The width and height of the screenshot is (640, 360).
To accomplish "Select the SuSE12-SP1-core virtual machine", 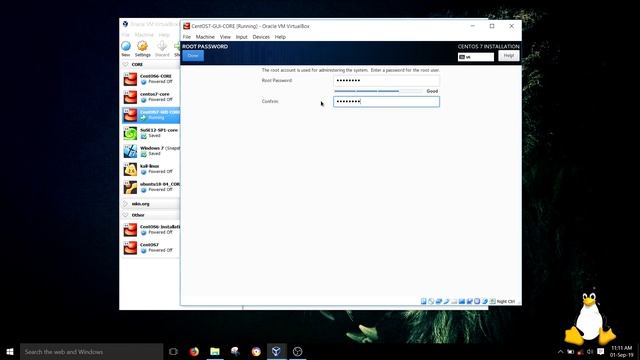I will pyautogui.click(x=151, y=133).
